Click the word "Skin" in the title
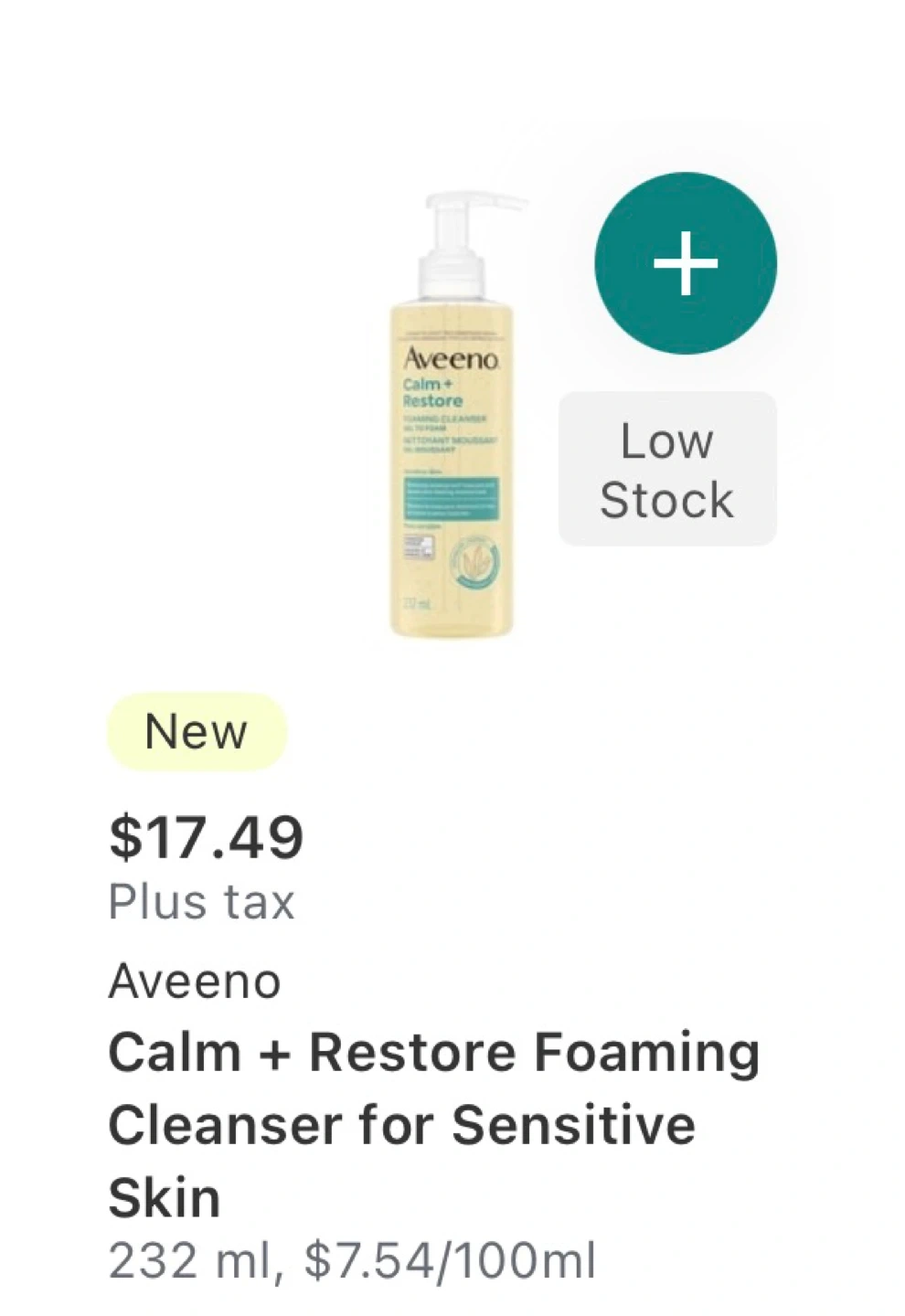905x1316 pixels. (165, 1197)
